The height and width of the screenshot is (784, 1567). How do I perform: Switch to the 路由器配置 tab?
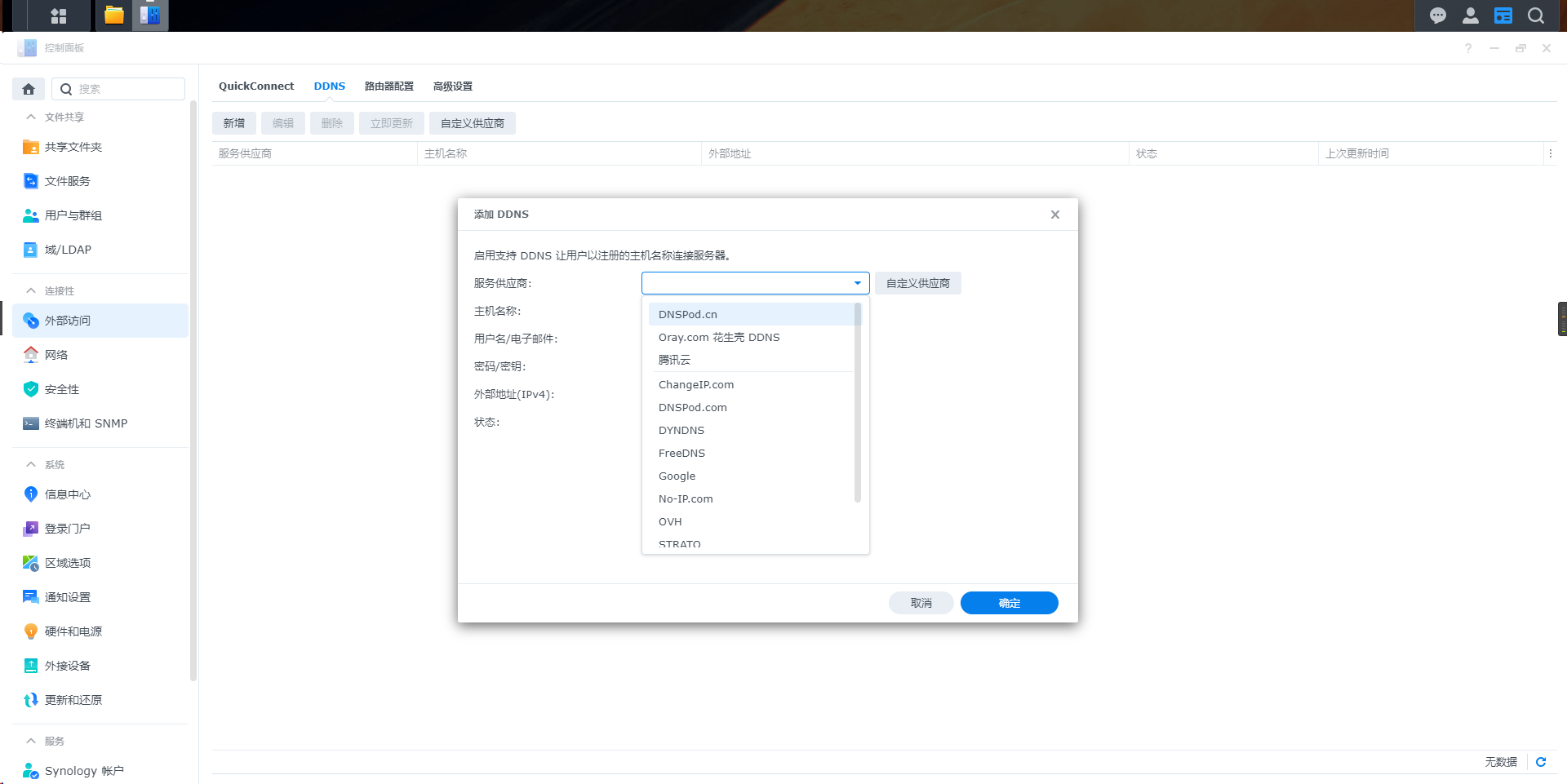coord(389,86)
